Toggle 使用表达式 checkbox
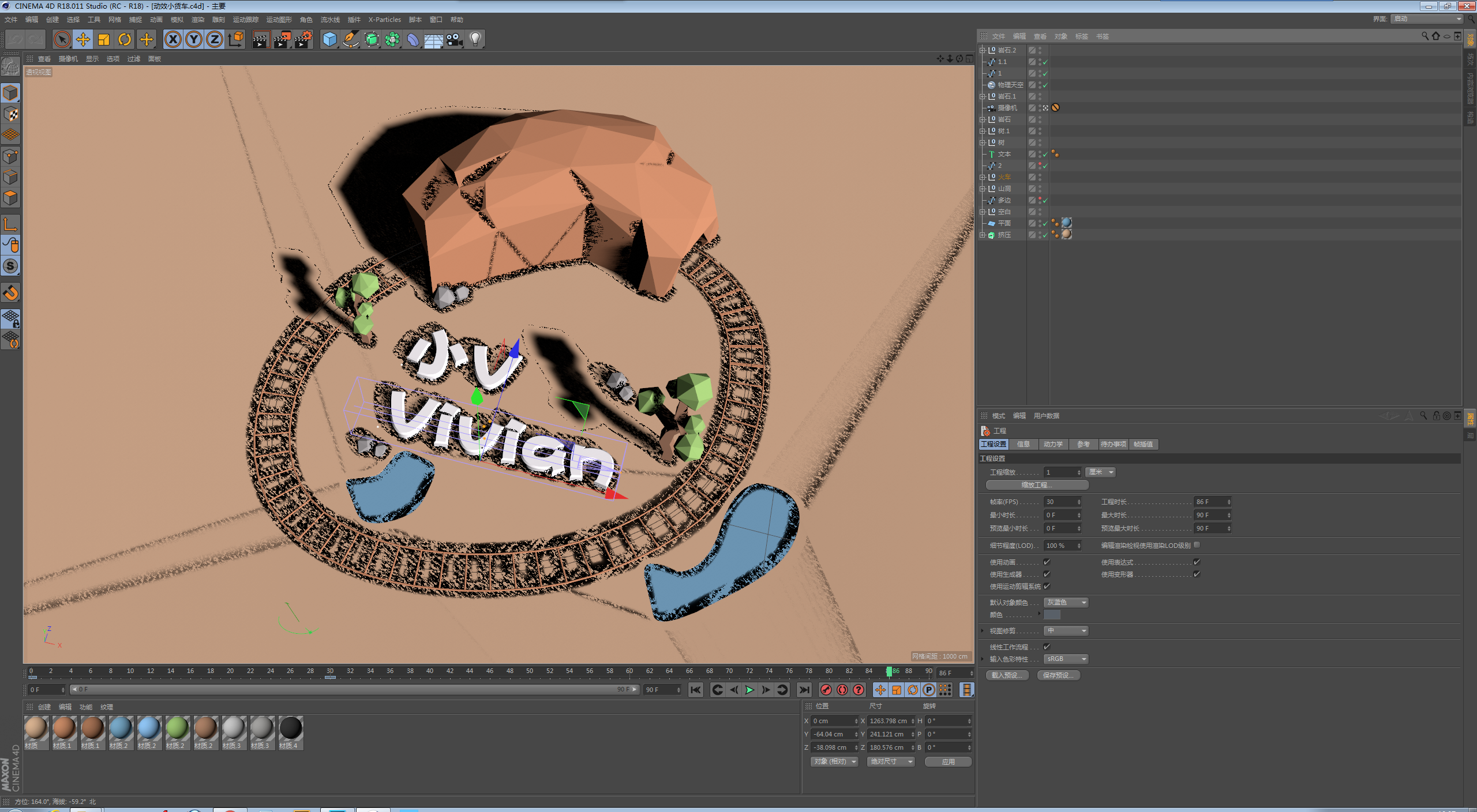This screenshot has height=812, width=1477. coord(1197,562)
